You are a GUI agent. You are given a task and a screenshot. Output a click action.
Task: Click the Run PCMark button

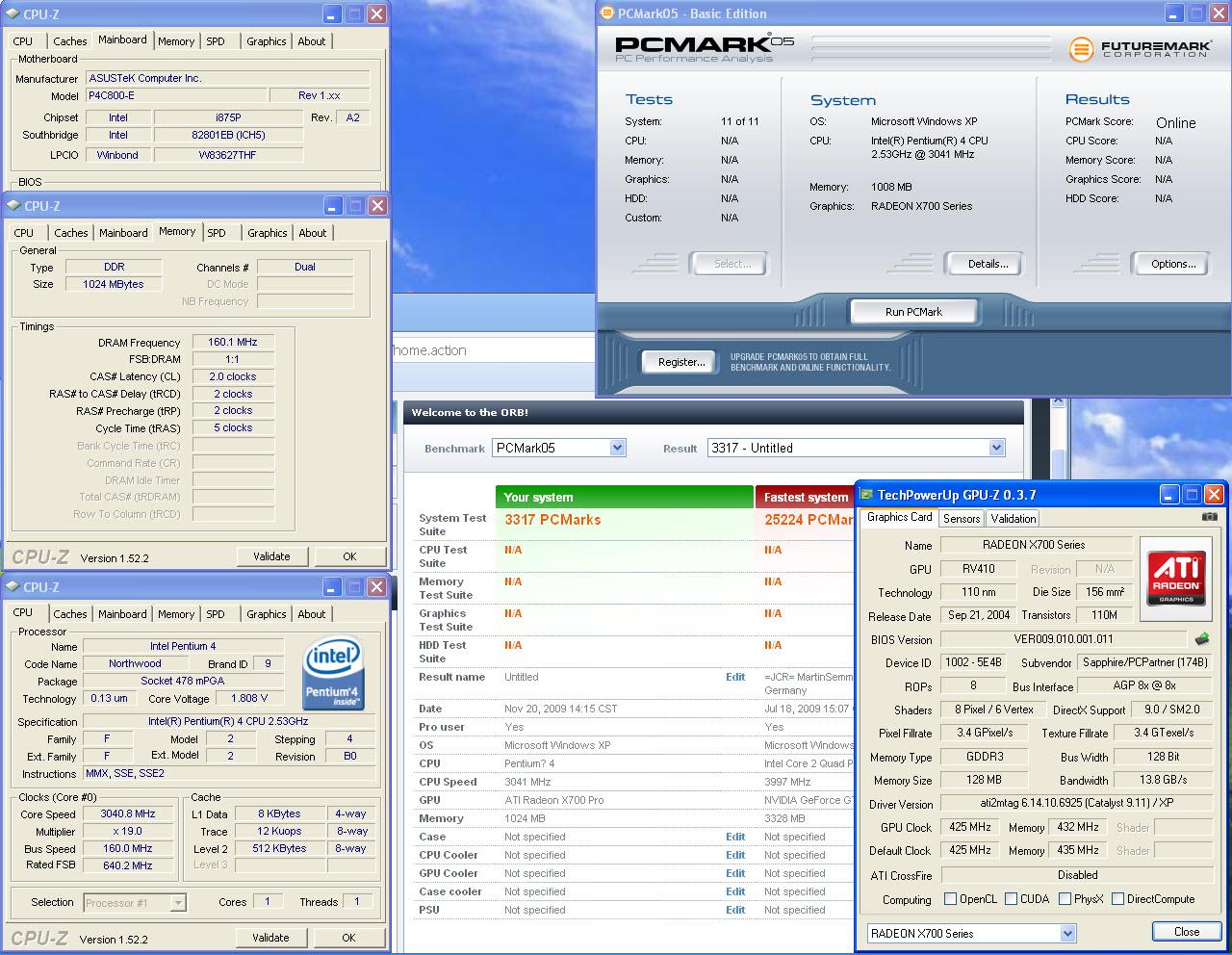point(913,312)
